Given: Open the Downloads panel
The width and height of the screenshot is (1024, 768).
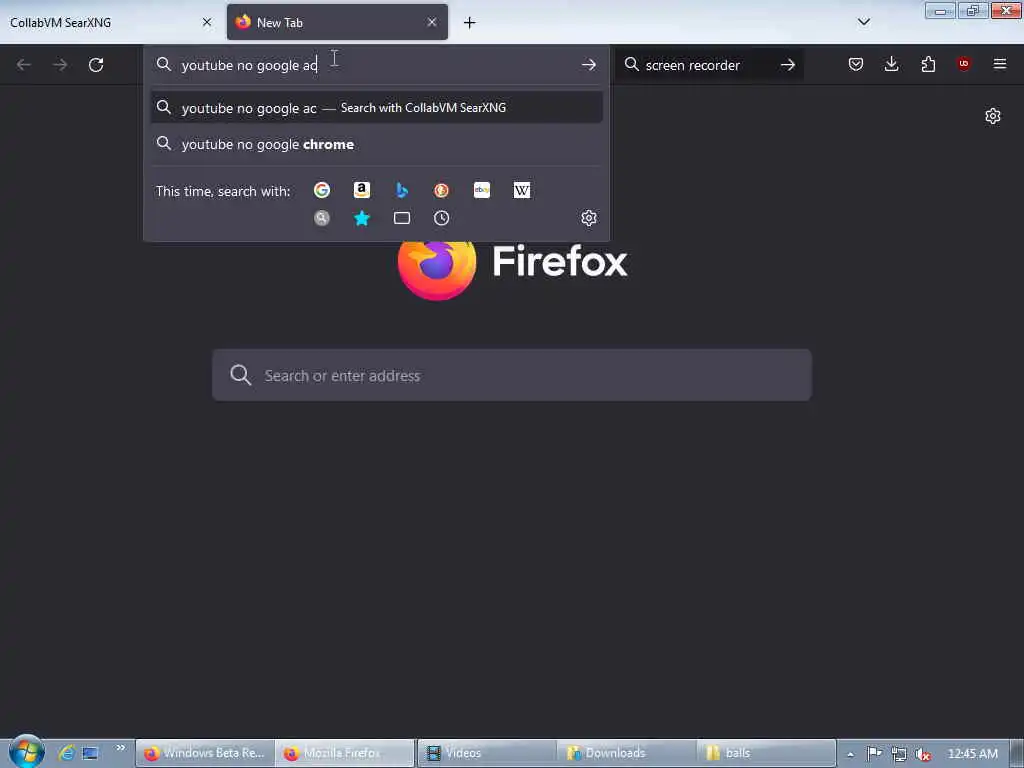Looking at the screenshot, I should pos(891,64).
